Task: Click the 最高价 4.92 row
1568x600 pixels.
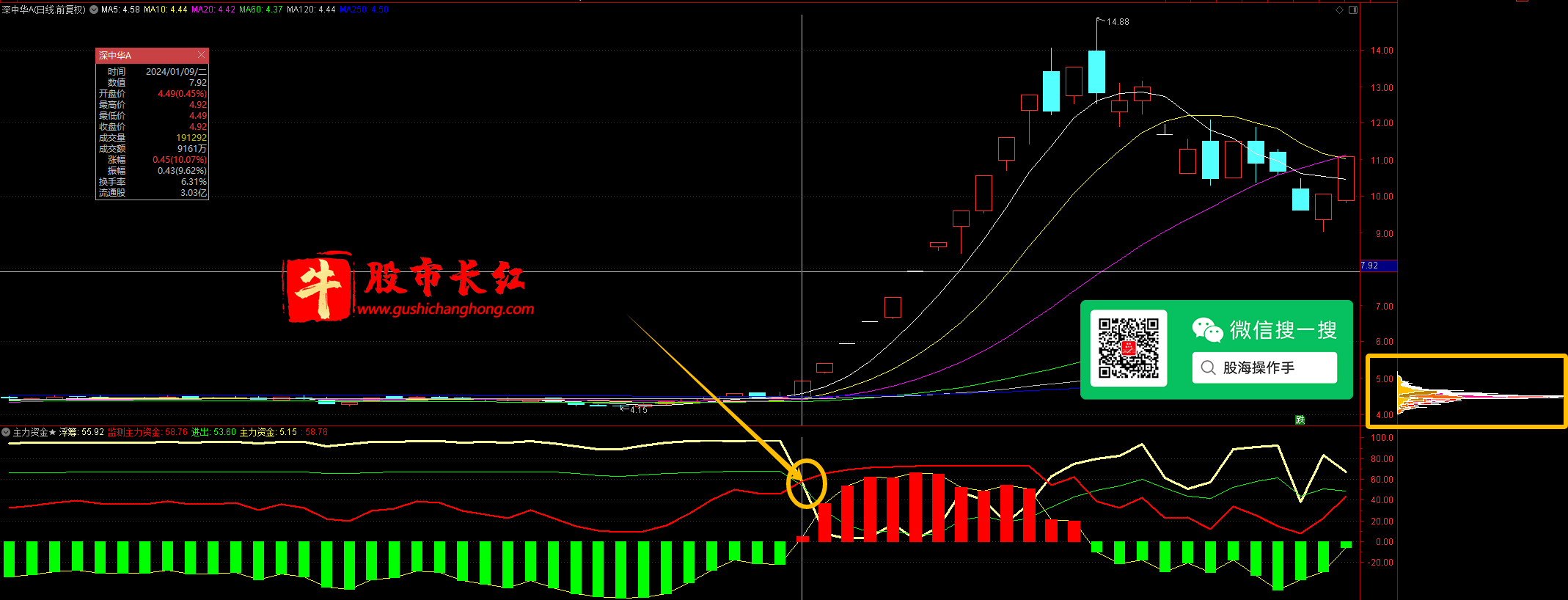Action: [x=153, y=105]
